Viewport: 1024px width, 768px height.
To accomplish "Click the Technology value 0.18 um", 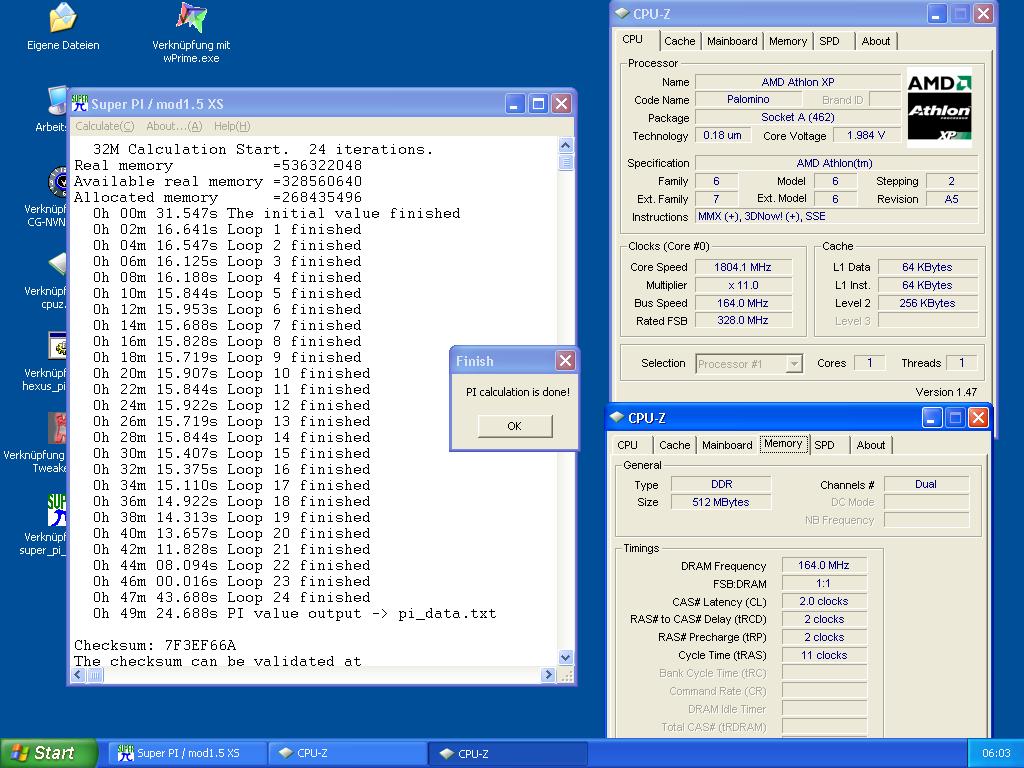I will pyautogui.click(x=722, y=135).
